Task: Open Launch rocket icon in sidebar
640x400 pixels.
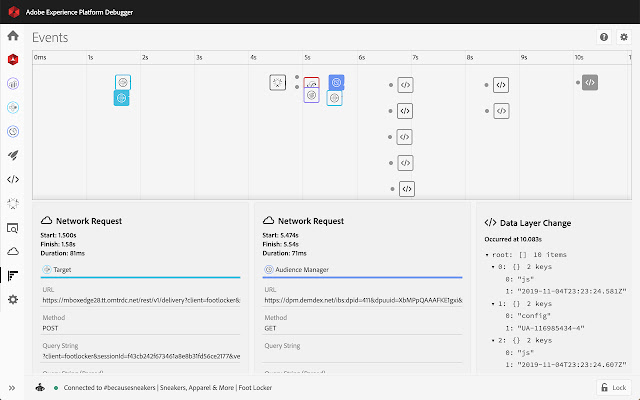Action: coord(13,155)
